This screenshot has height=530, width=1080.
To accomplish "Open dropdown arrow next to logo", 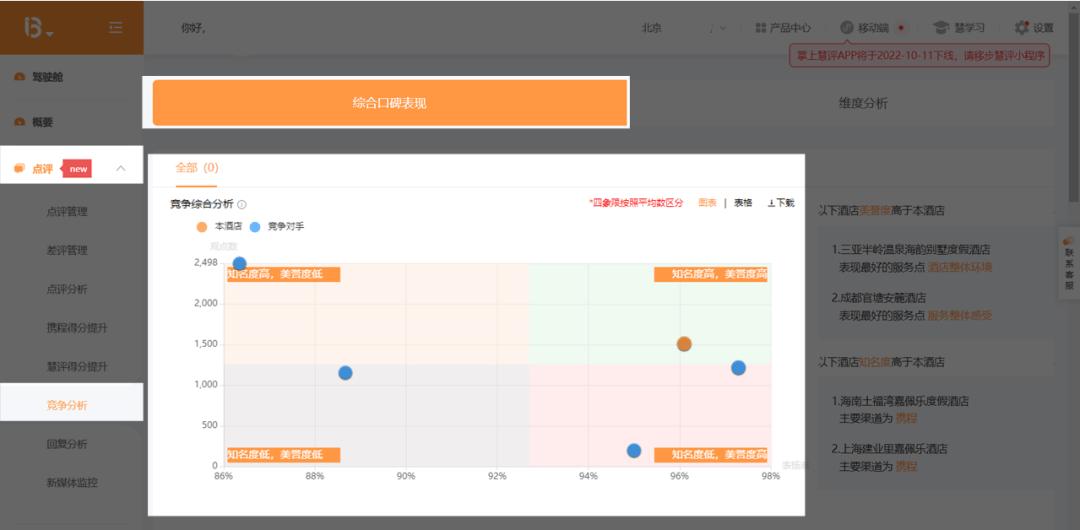I will click(50, 35).
